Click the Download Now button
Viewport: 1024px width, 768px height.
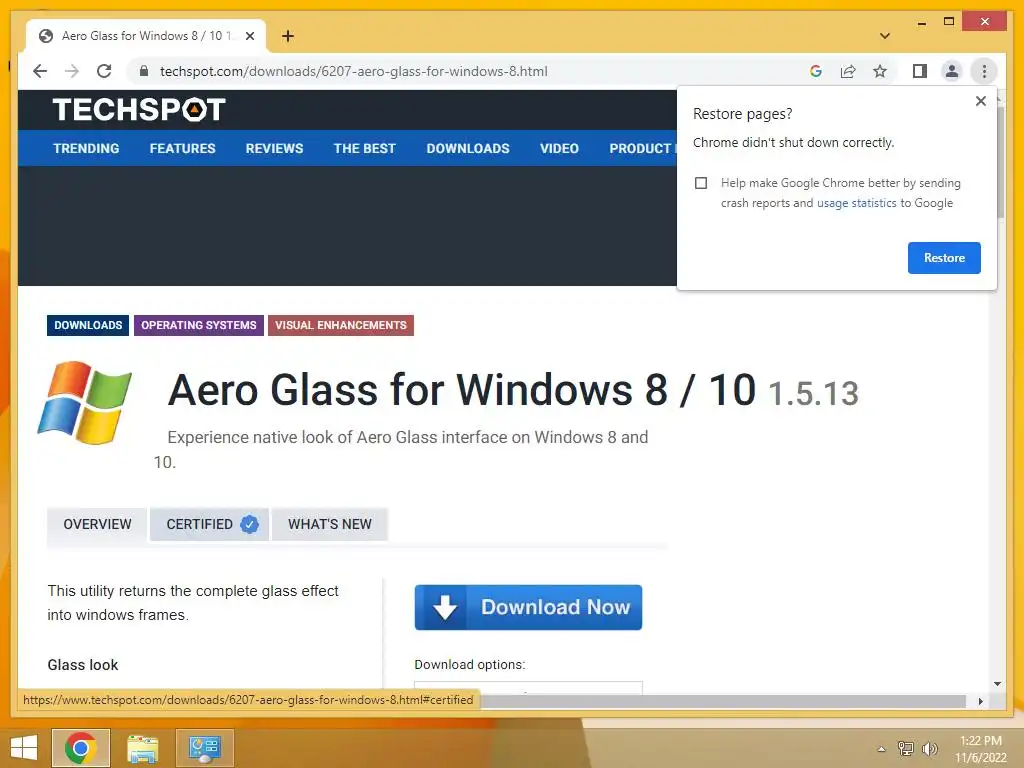528,607
